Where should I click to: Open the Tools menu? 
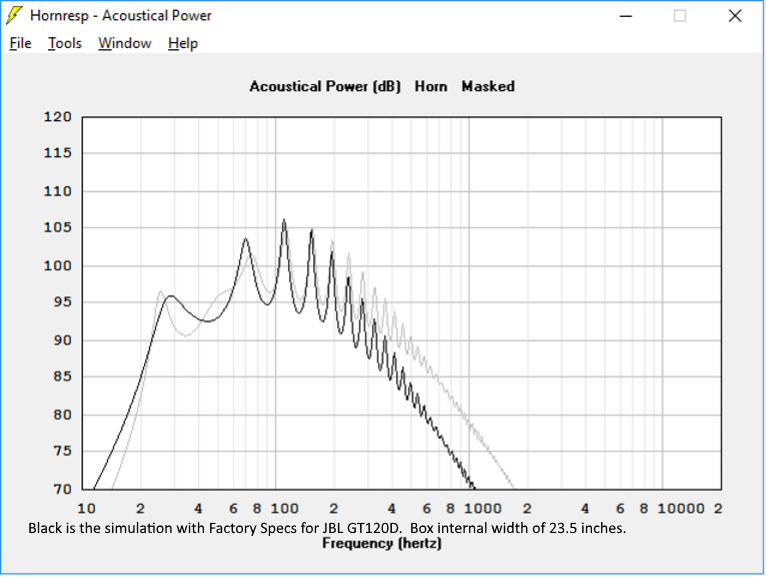(64, 43)
